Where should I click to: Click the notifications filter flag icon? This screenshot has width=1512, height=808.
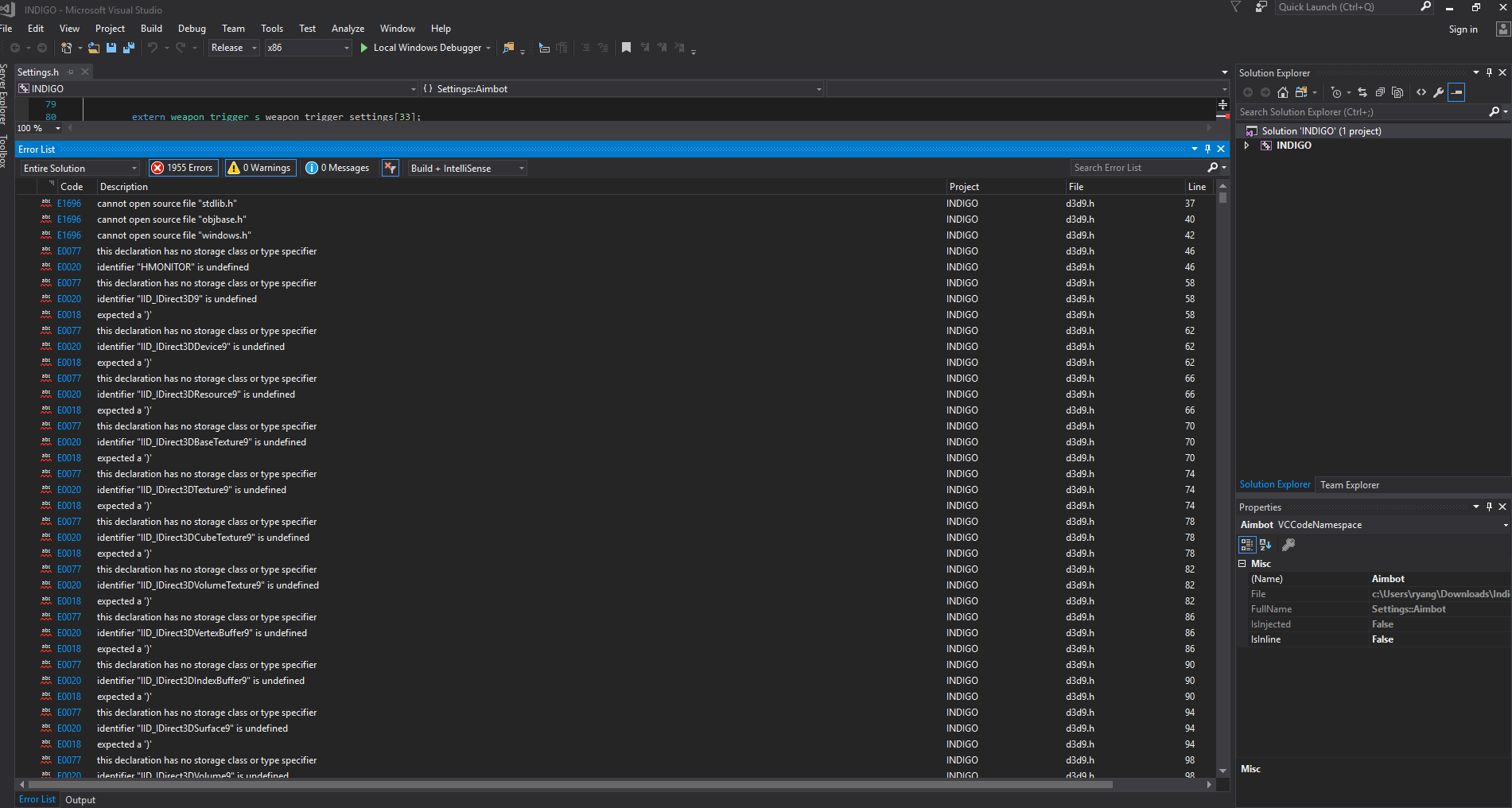(x=1235, y=7)
